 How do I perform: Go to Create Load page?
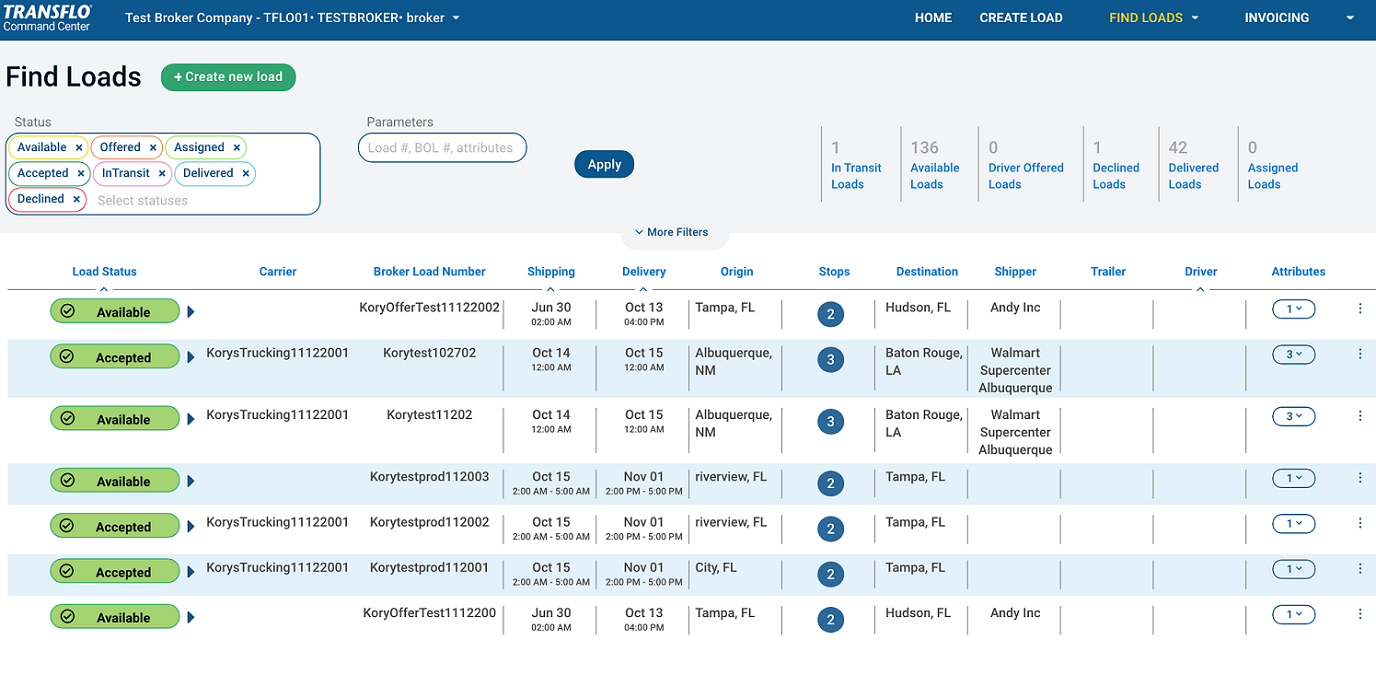click(1020, 18)
